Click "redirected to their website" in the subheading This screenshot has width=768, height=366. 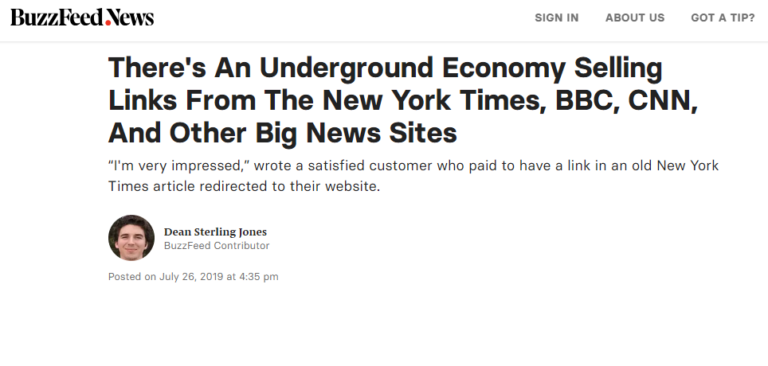coord(289,187)
